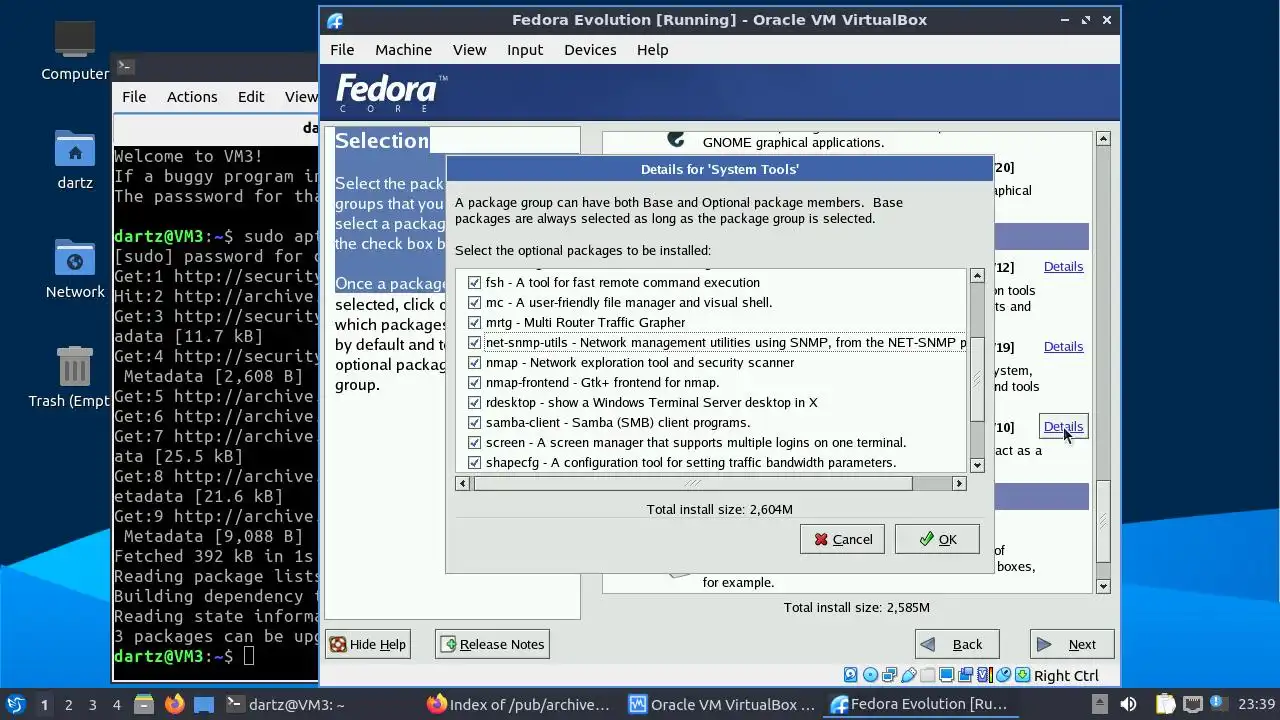Open the Lubuntu start menu bird icon

click(x=16, y=704)
